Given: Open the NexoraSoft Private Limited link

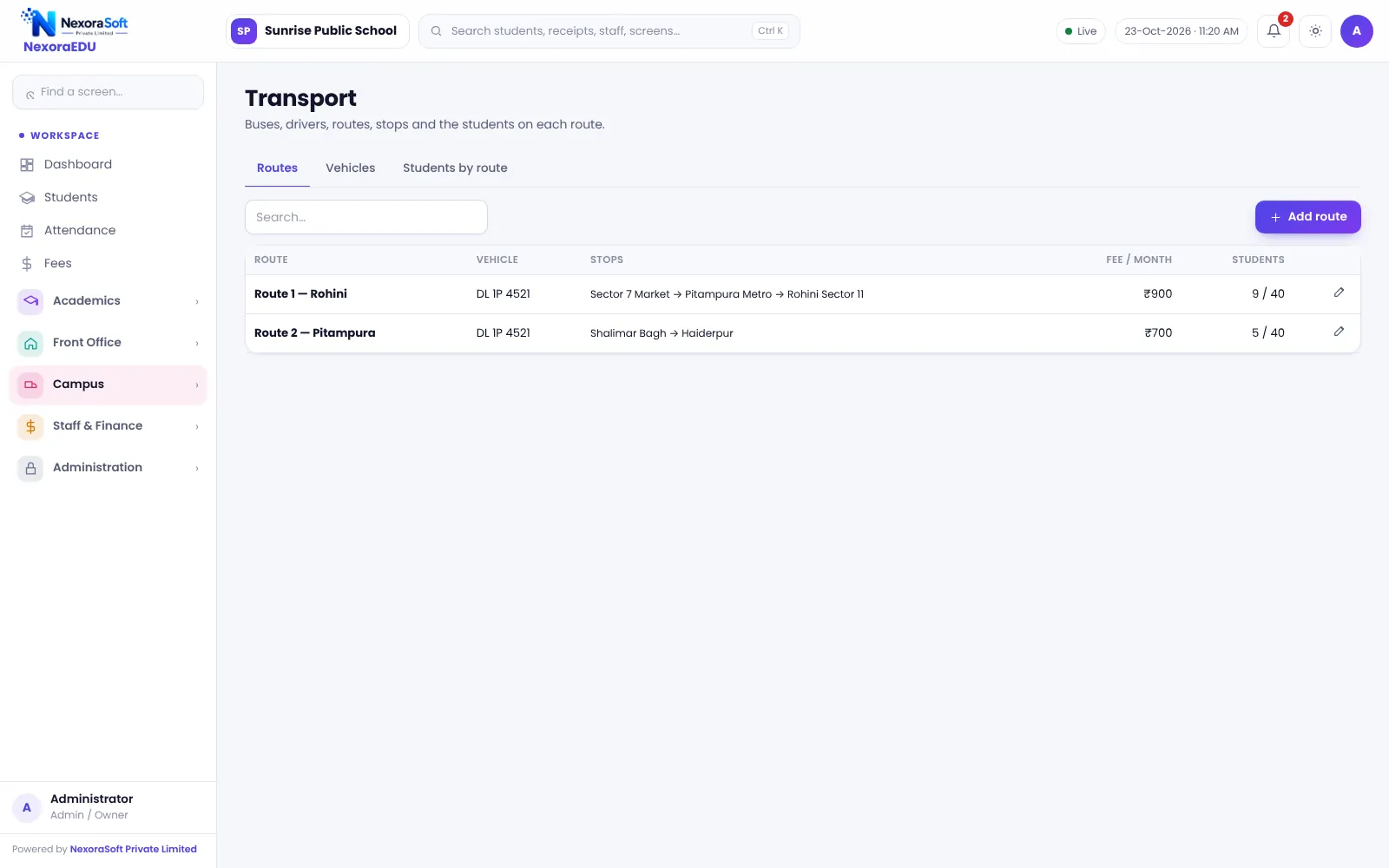Looking at the screenshot, I should [x=133, y=849].
